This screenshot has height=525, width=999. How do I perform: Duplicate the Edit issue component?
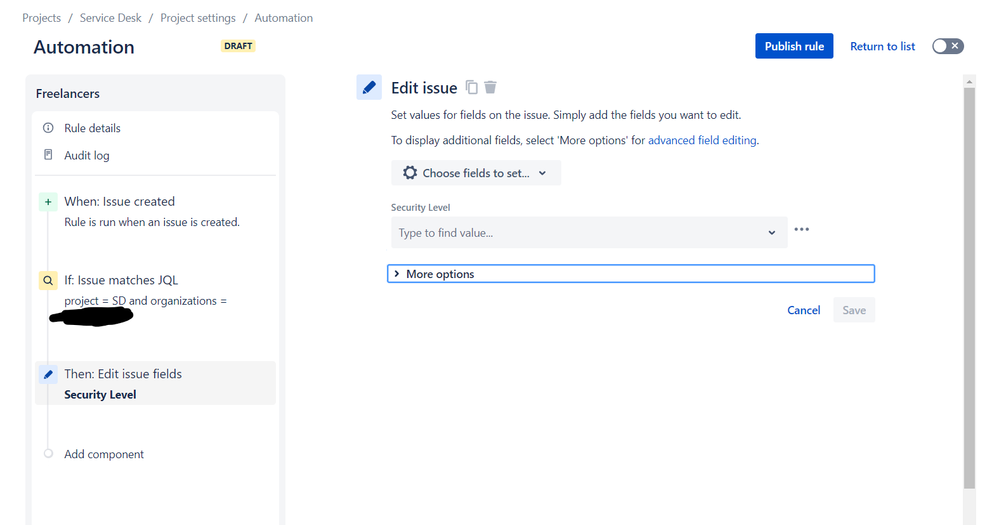coord(471,87)
